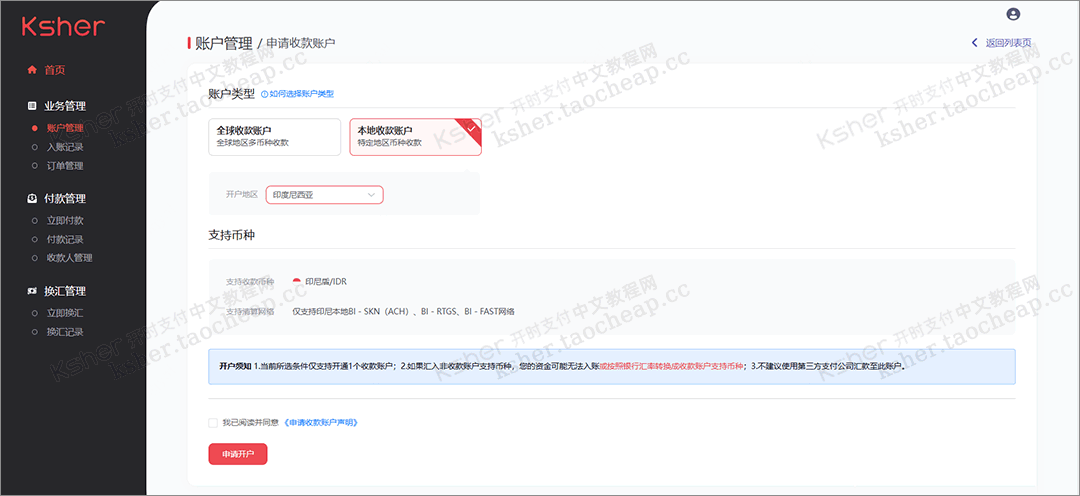Click the 业务管理 section icon
This screenshot has height=496, width=1080.
coord(33,106)
